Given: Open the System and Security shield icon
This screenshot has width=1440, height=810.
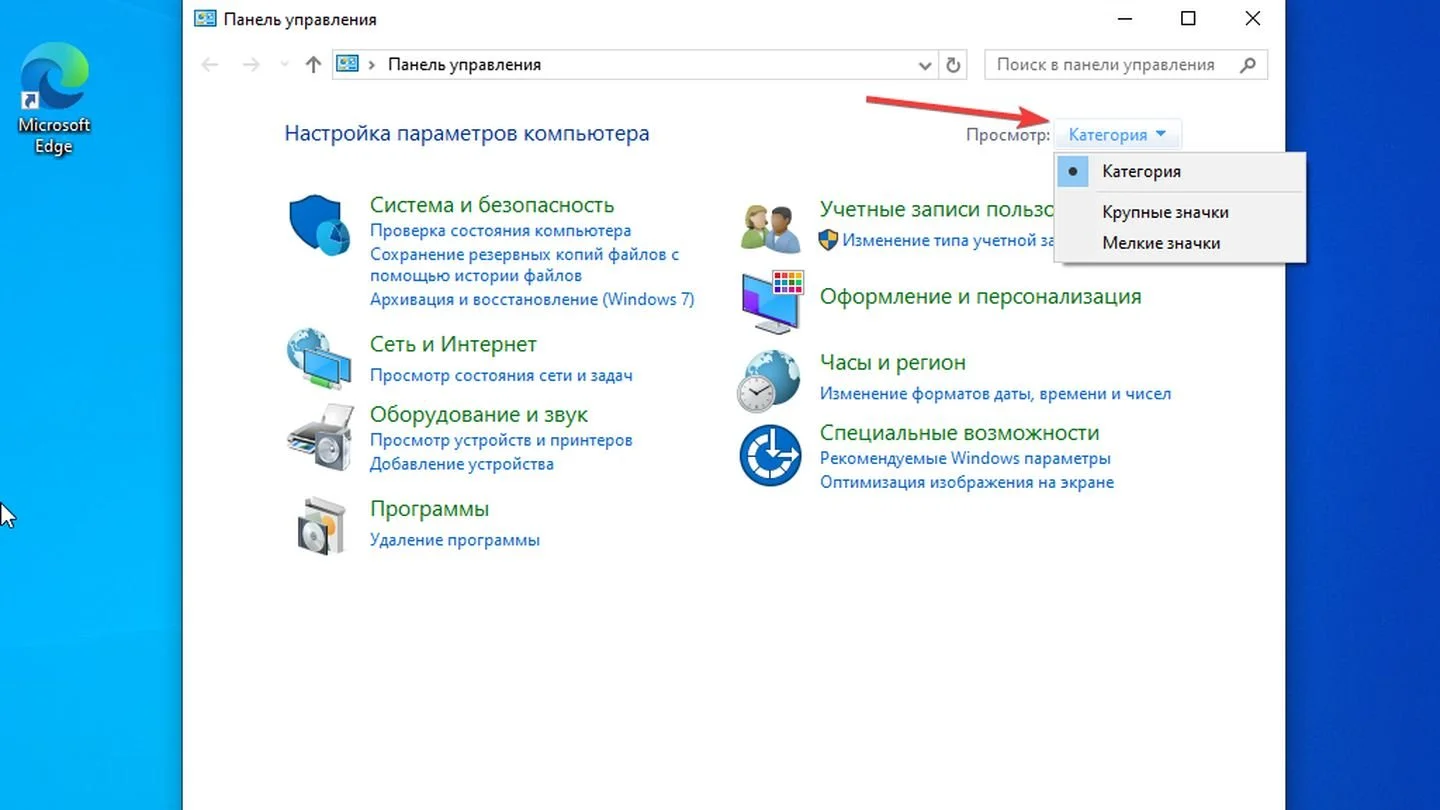Looking at the screenshot, I should (320, 226).
